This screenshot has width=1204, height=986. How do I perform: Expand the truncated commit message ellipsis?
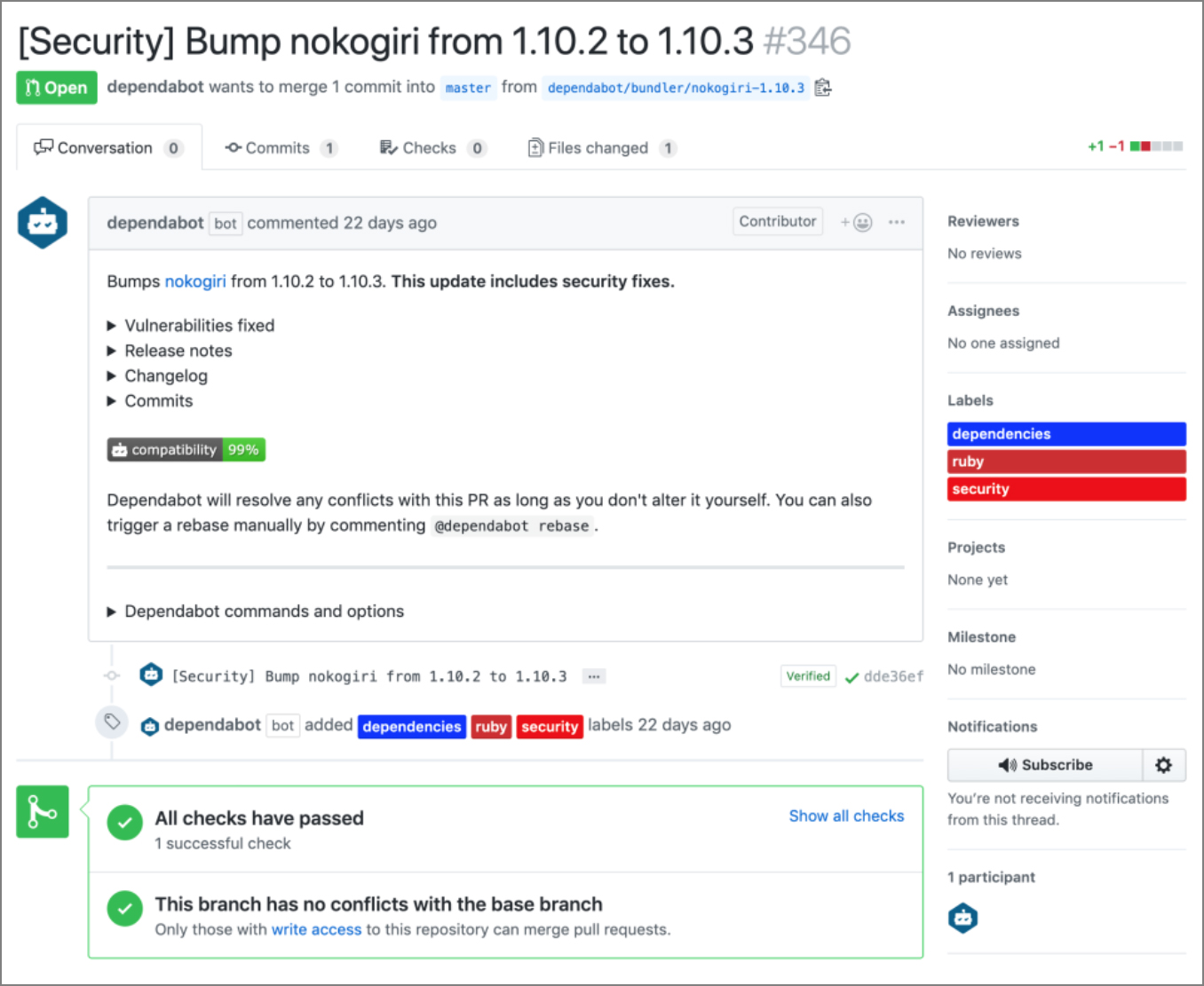593,675
